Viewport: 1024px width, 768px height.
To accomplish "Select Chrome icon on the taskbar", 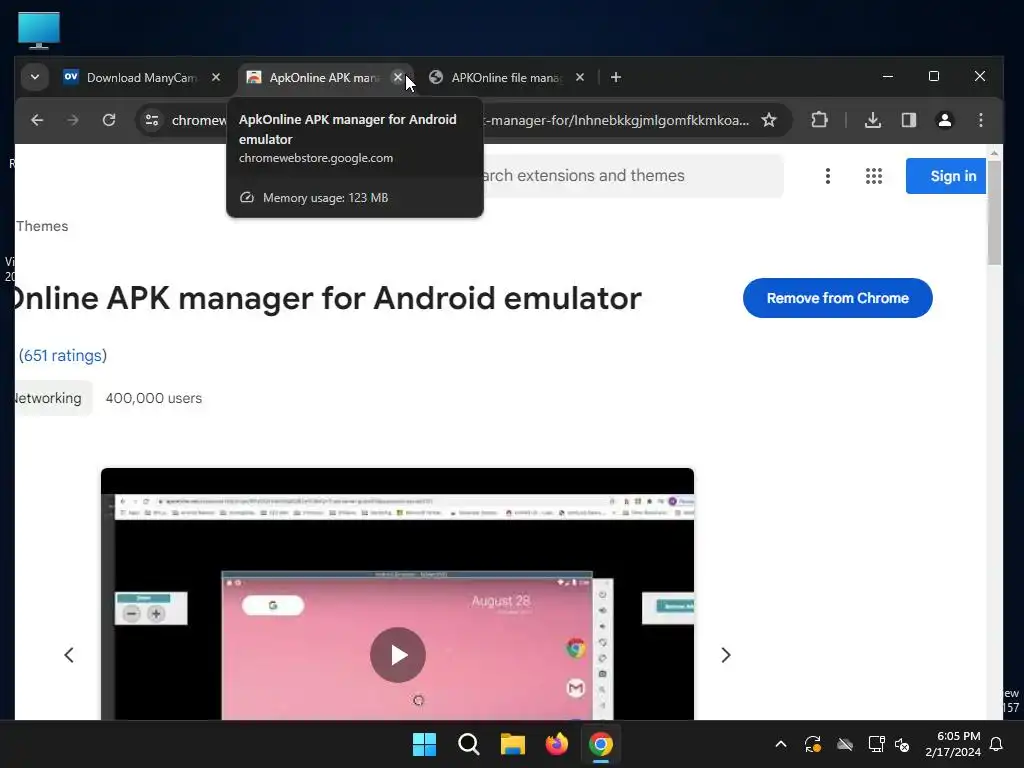I will click(601, 744).
